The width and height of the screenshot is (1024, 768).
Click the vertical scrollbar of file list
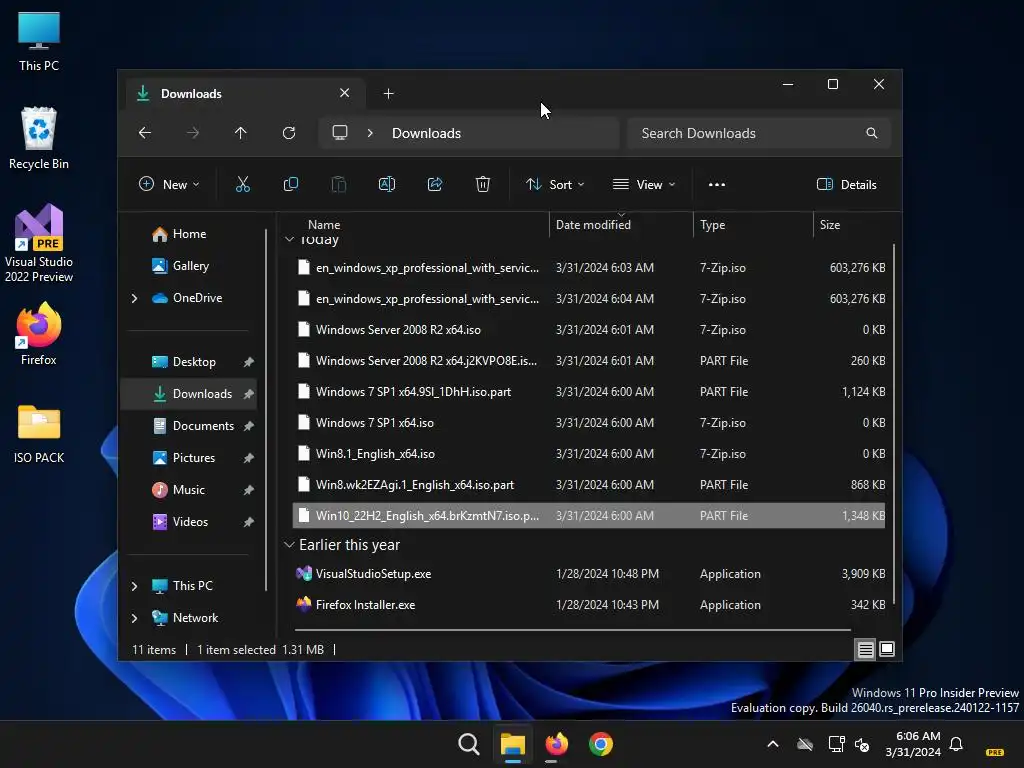tap(893, 423)
